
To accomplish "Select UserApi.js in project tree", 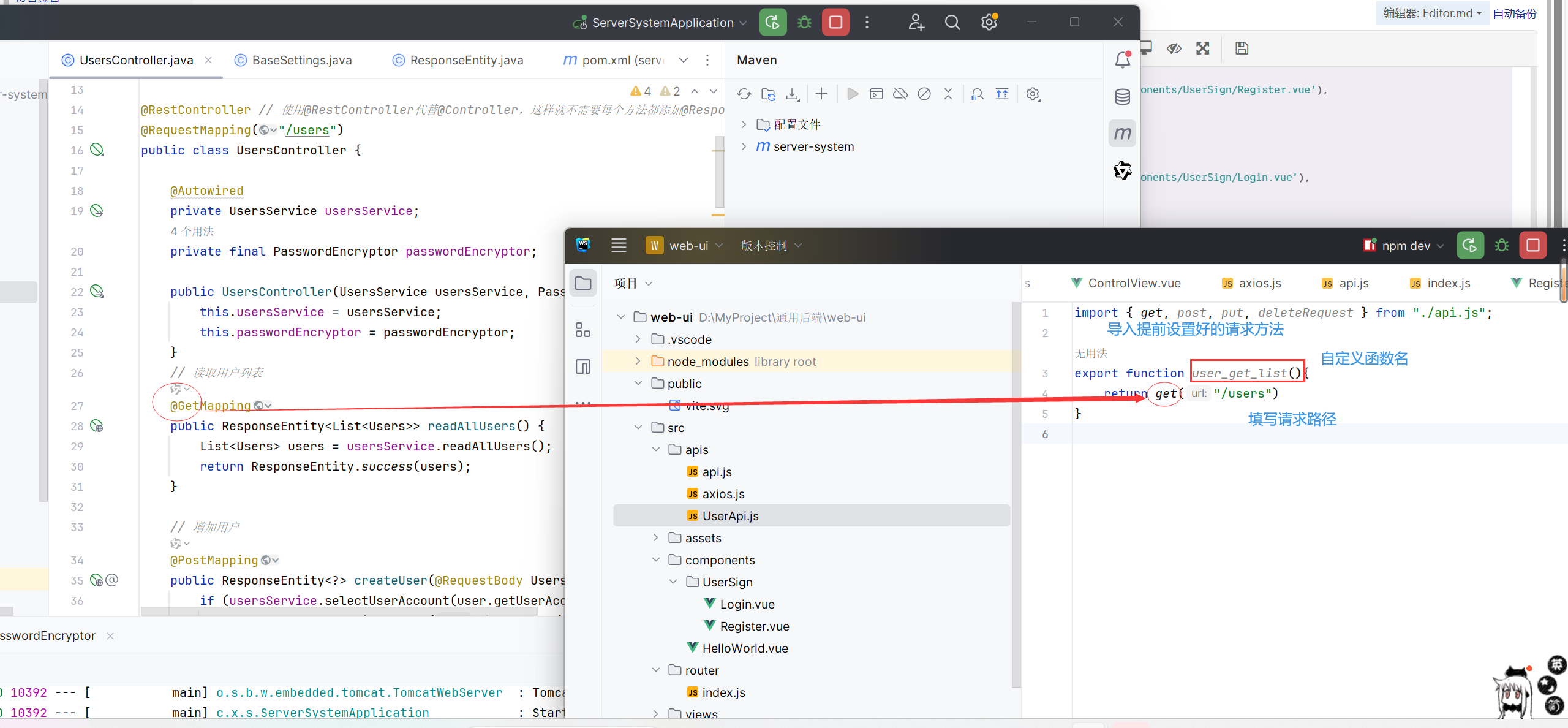I will (812, 515).
